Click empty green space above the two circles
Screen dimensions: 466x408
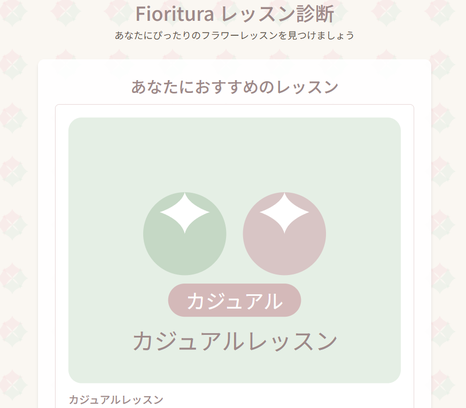point(234,153)
